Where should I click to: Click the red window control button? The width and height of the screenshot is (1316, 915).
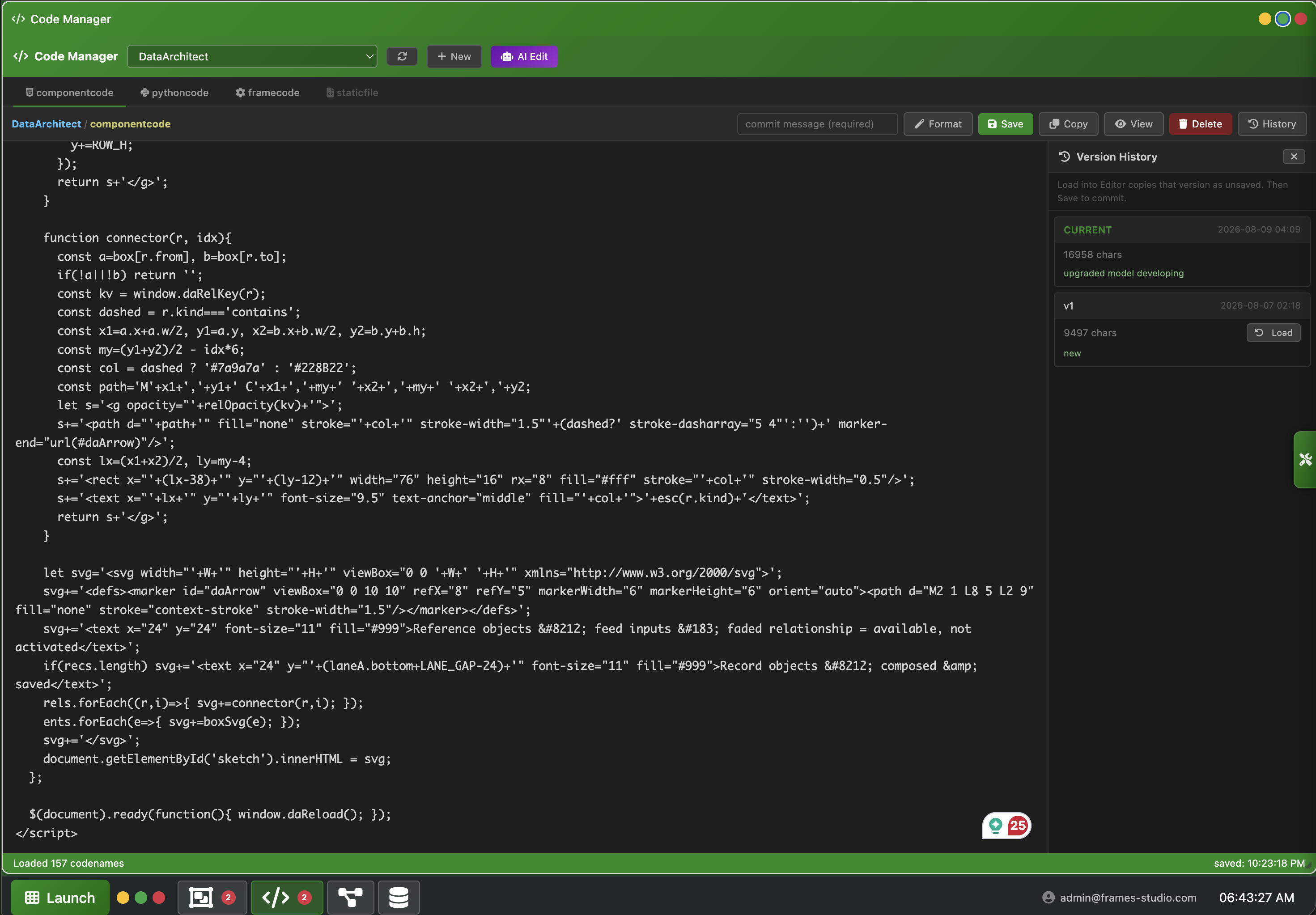coord(1300,19)
